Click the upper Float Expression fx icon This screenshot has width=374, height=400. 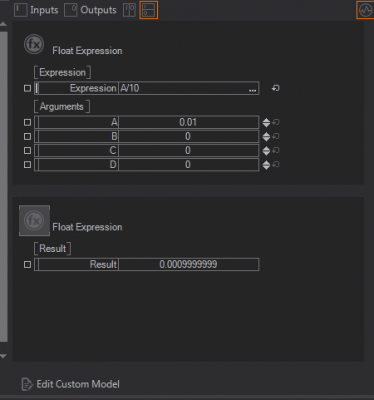pyautogui.click(x=34, y=44)
